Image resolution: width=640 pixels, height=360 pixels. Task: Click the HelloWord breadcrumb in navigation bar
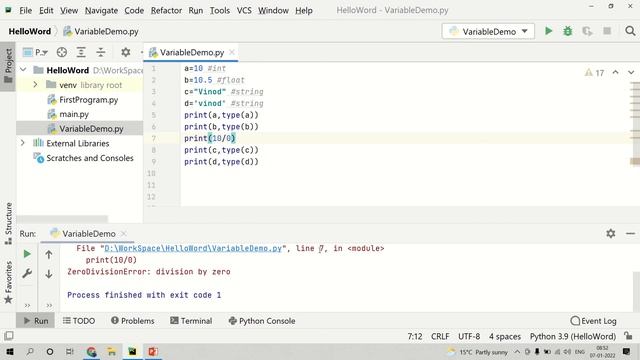click(x=30, y=31)
